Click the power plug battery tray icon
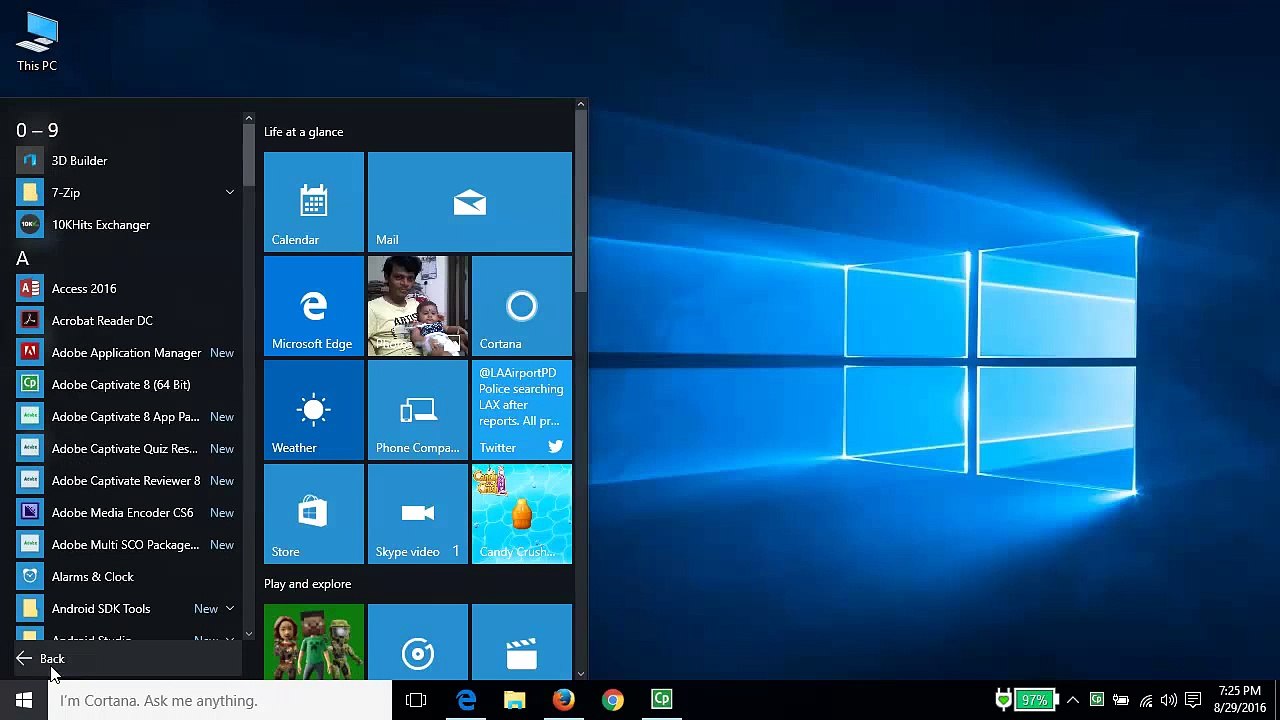 tap(1121, 700)
